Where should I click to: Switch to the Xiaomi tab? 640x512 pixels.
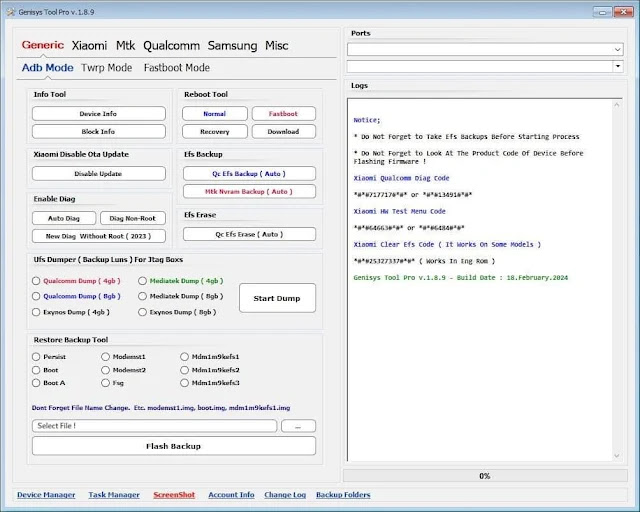point(89,45)
